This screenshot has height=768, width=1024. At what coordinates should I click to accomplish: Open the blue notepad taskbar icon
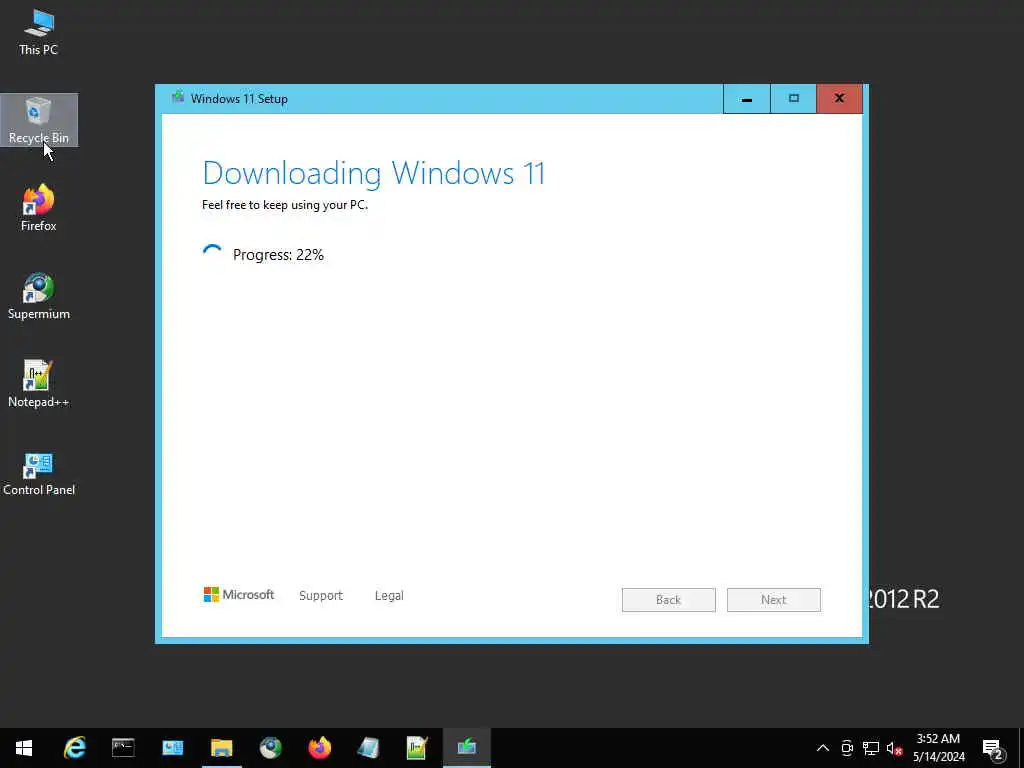[368, 748]
